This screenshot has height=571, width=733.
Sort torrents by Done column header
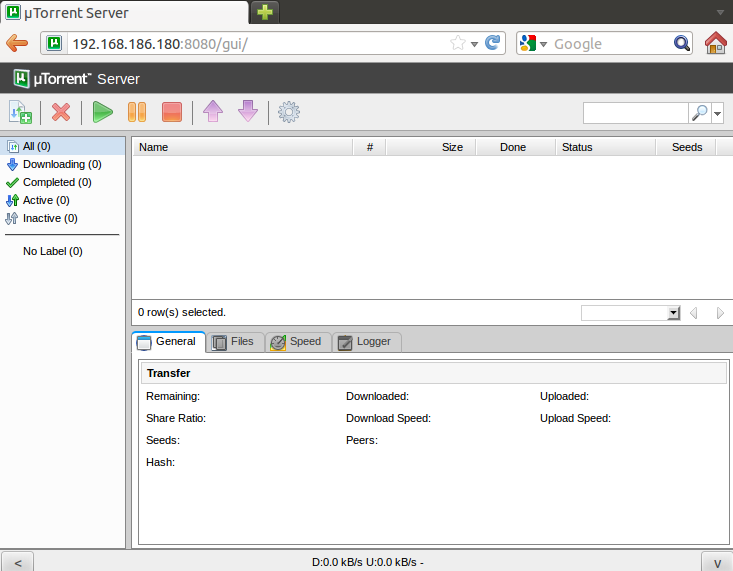tap(516, 147)
